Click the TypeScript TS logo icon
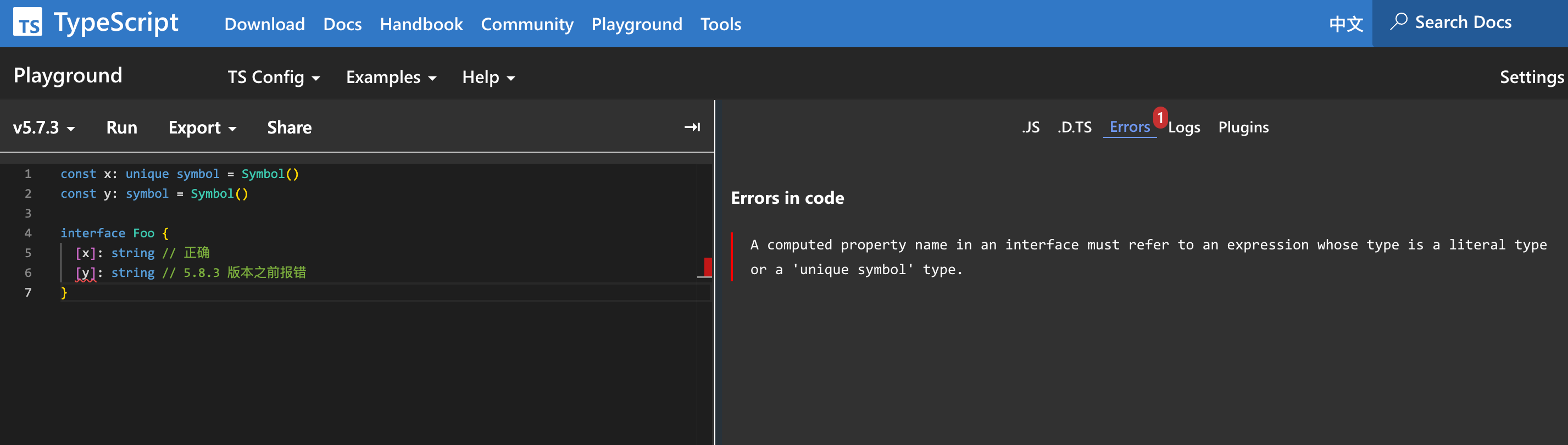 [27, 22]
